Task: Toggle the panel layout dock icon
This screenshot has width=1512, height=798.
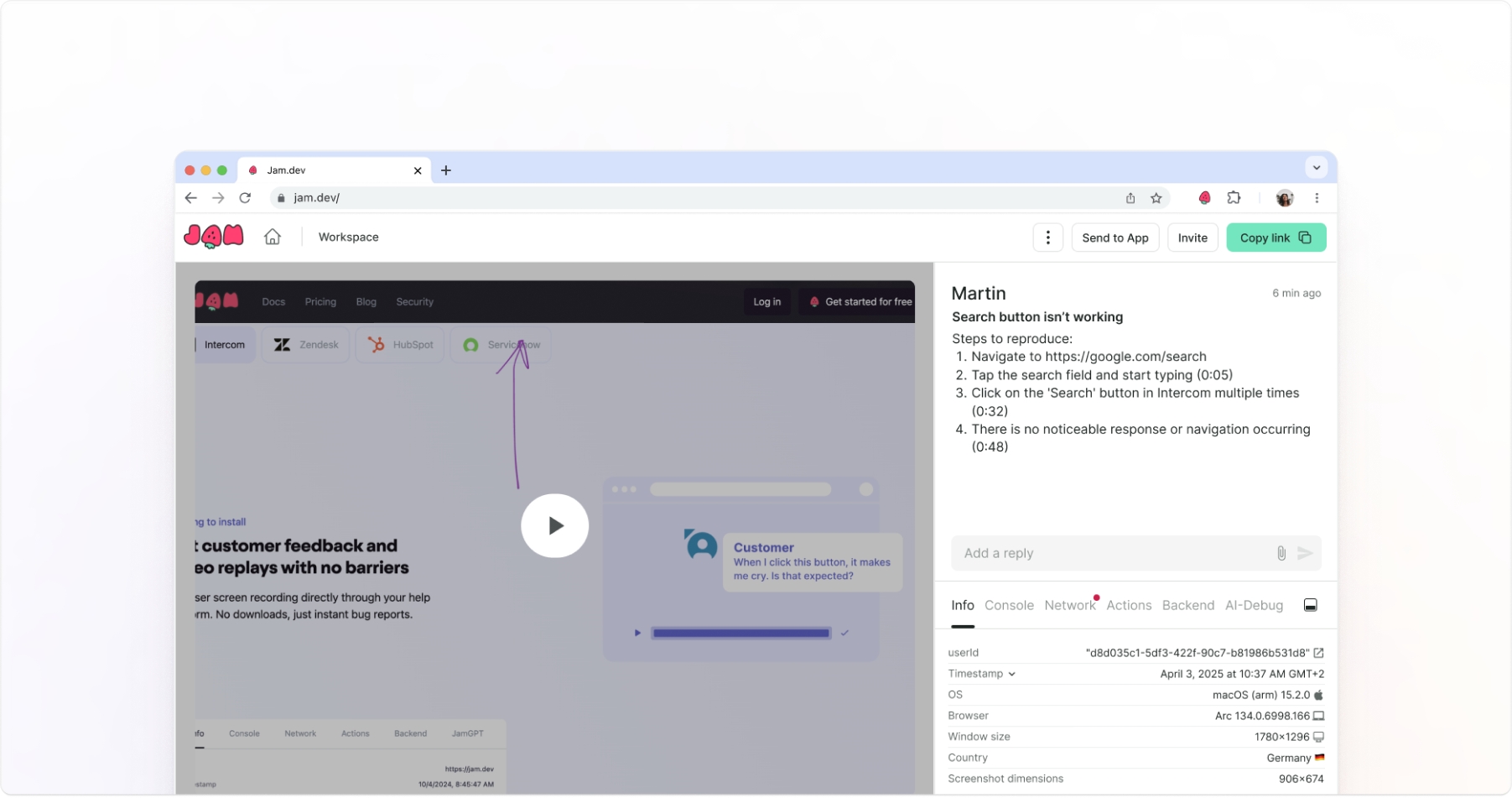Action: pos(1310,606)
